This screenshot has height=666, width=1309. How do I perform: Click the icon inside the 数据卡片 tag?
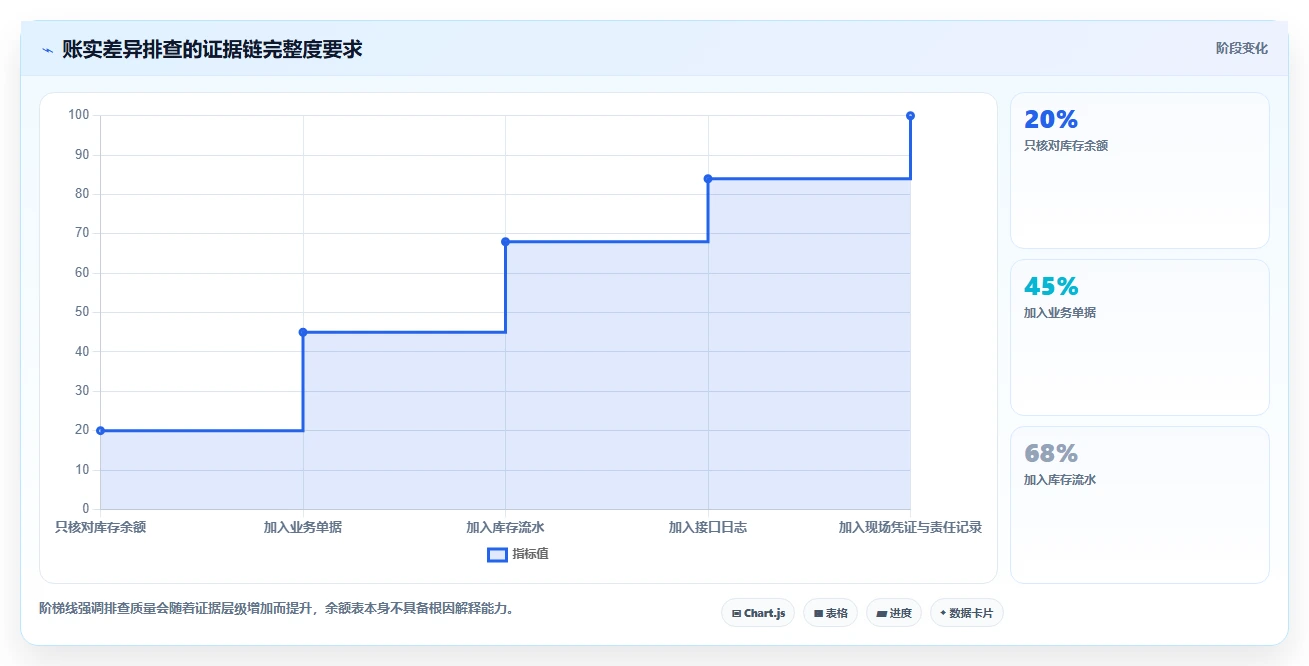943,613
